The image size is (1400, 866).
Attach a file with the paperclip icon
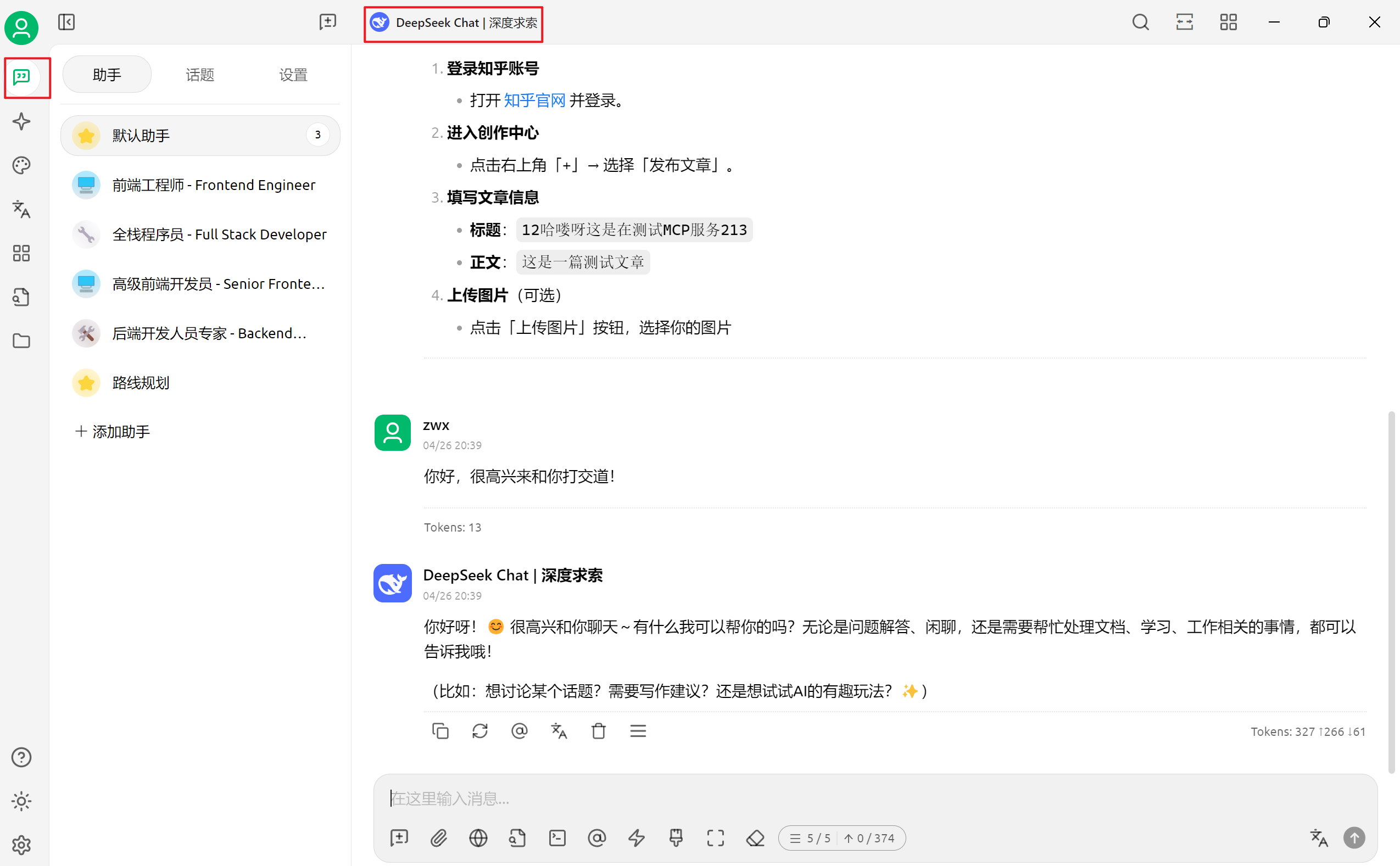click(x=438, y=838)
